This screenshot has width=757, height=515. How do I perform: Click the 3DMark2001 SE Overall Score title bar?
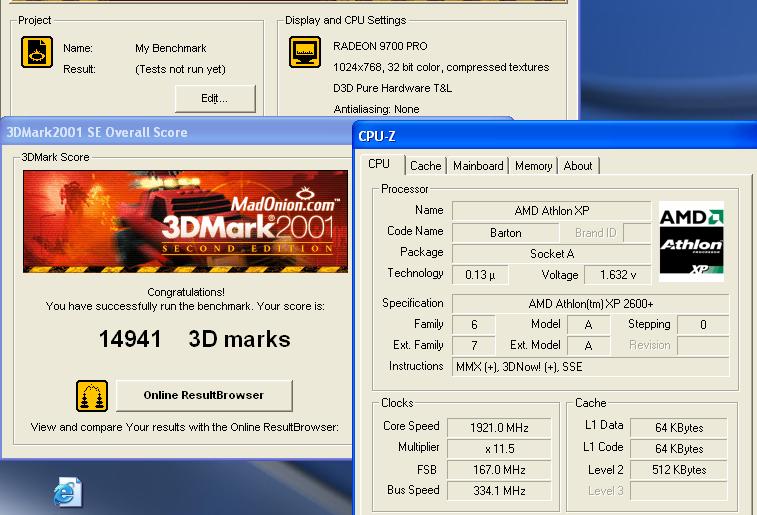[177, 132]
